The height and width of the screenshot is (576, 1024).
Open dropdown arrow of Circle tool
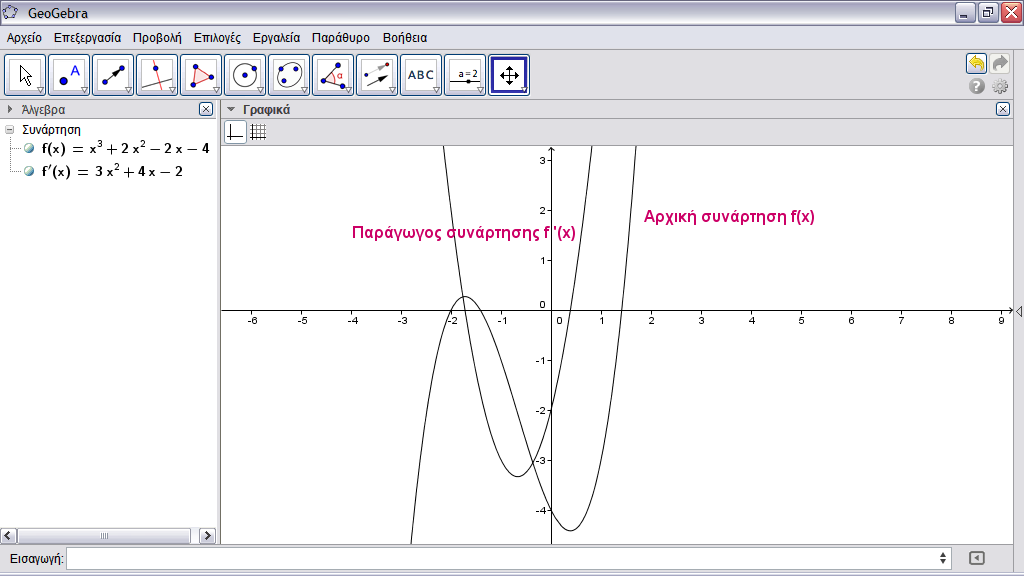point(261,90)
